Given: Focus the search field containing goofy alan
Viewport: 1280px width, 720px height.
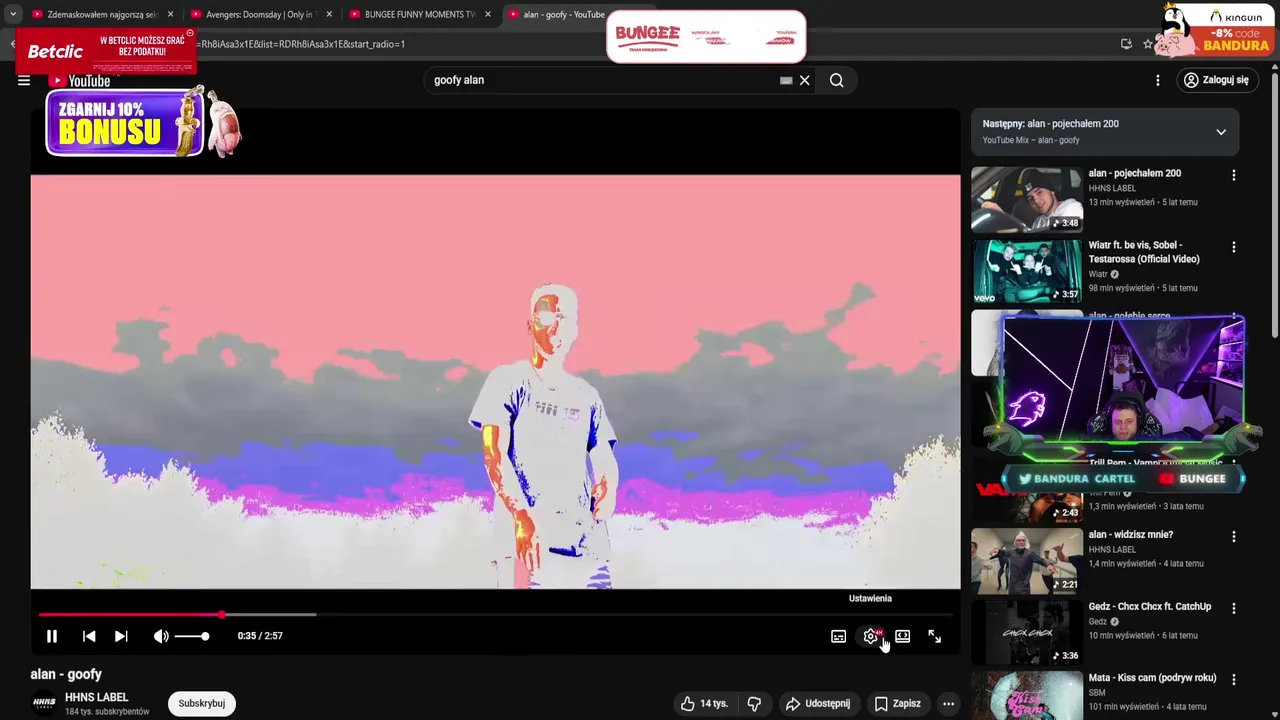Looking at the screenshot, I should 600,80.
